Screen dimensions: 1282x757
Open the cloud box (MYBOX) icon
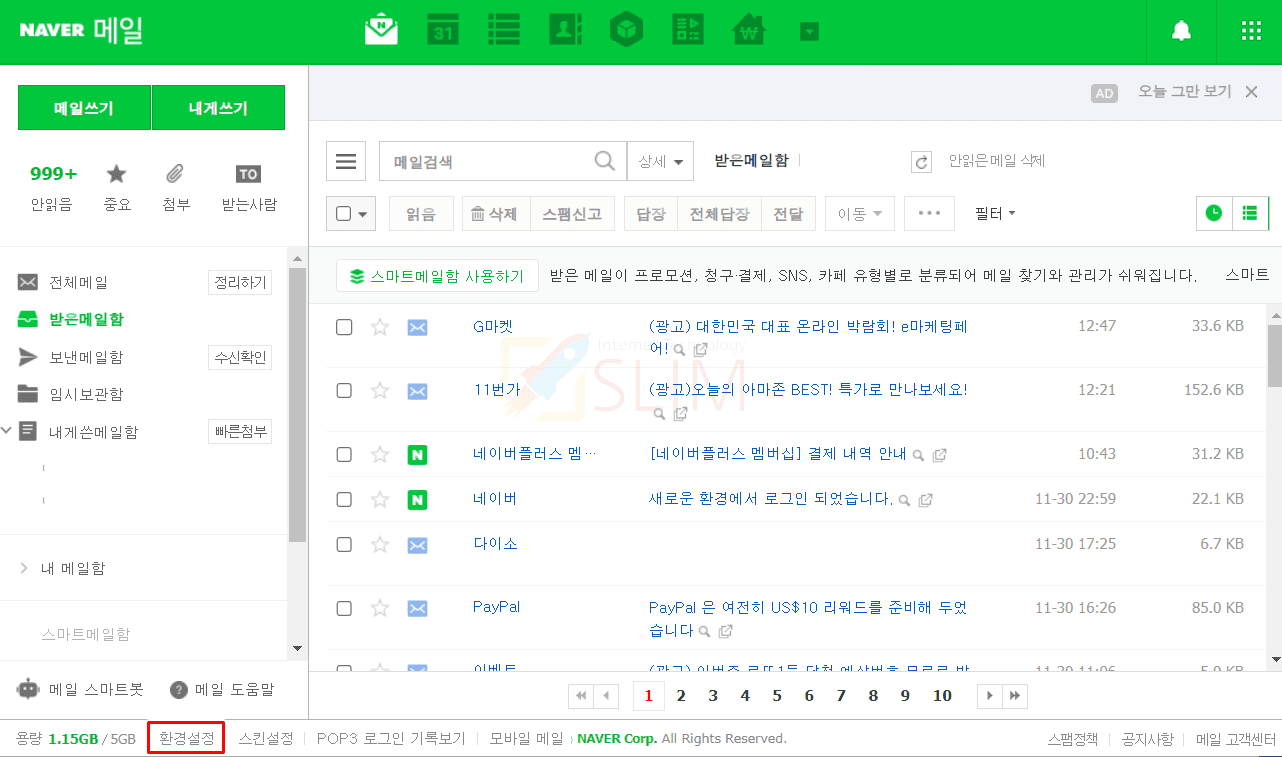626,30
